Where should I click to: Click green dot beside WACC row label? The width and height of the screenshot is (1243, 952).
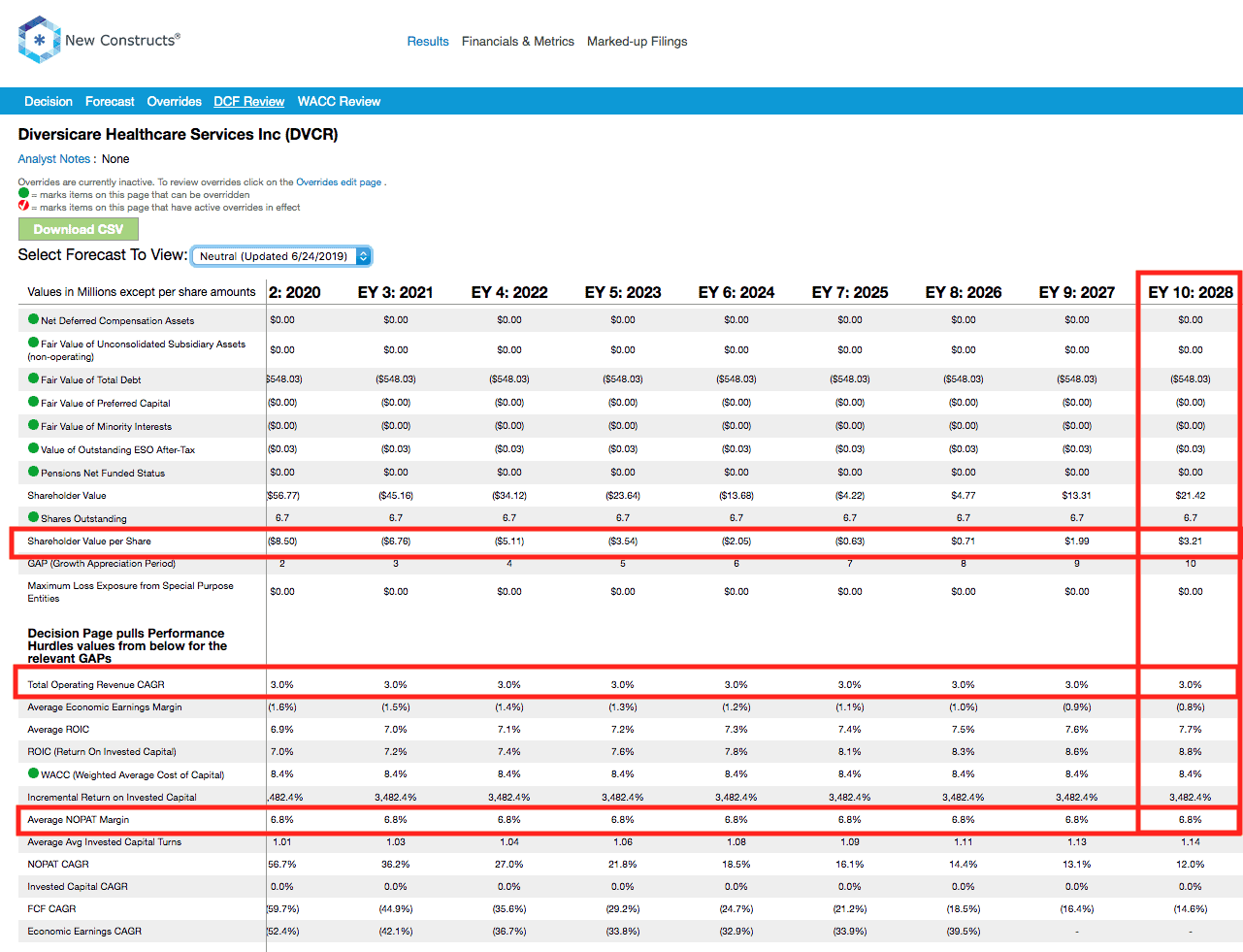point(33,773)
